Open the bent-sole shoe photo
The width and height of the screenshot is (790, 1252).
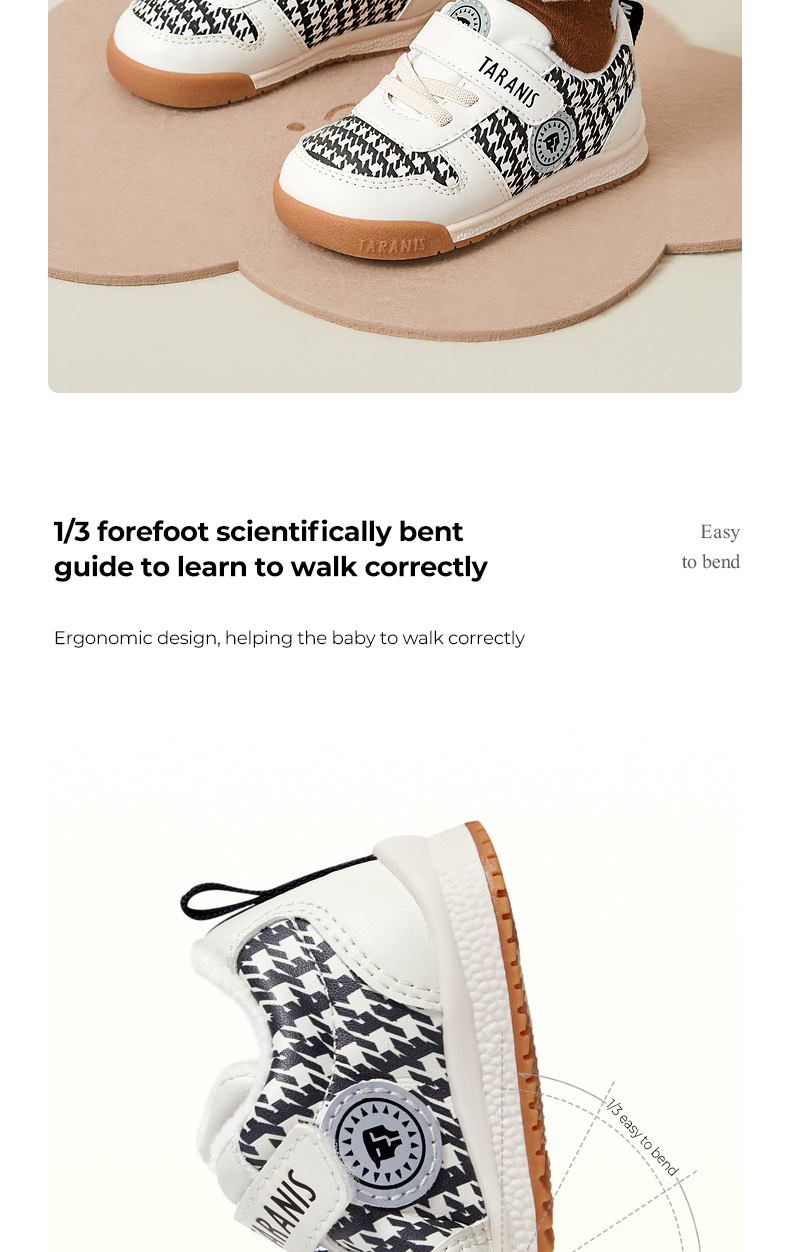tap(395, 985)
